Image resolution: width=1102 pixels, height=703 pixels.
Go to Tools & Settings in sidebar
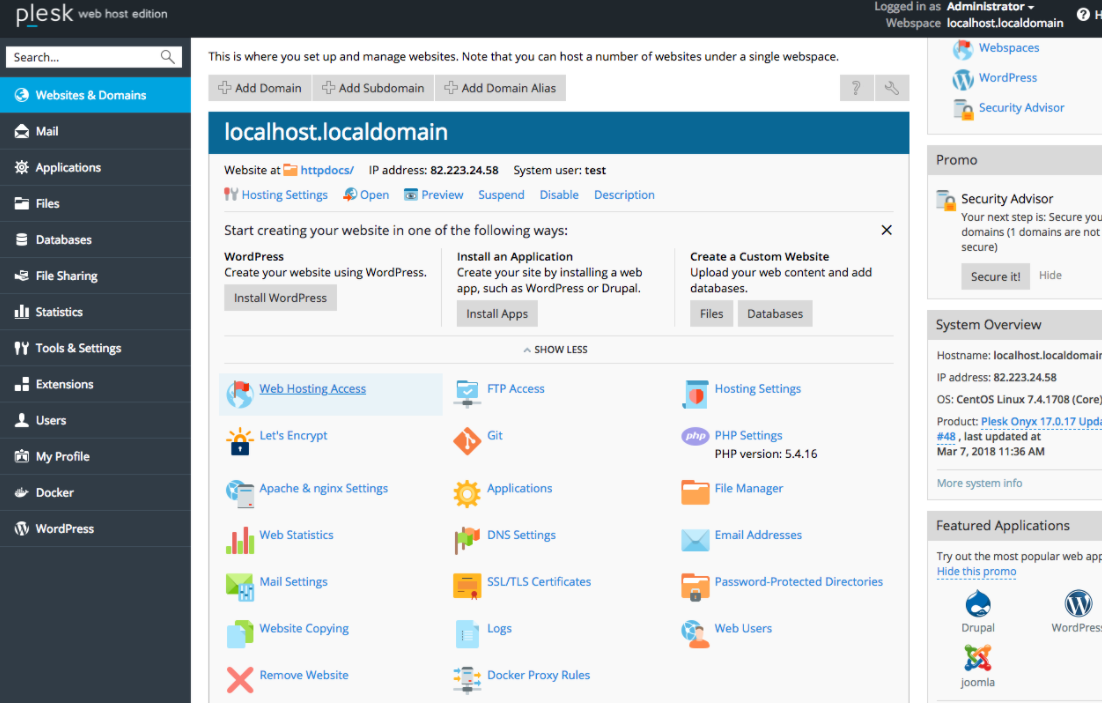pyautogui.click(x=78, y=348)
